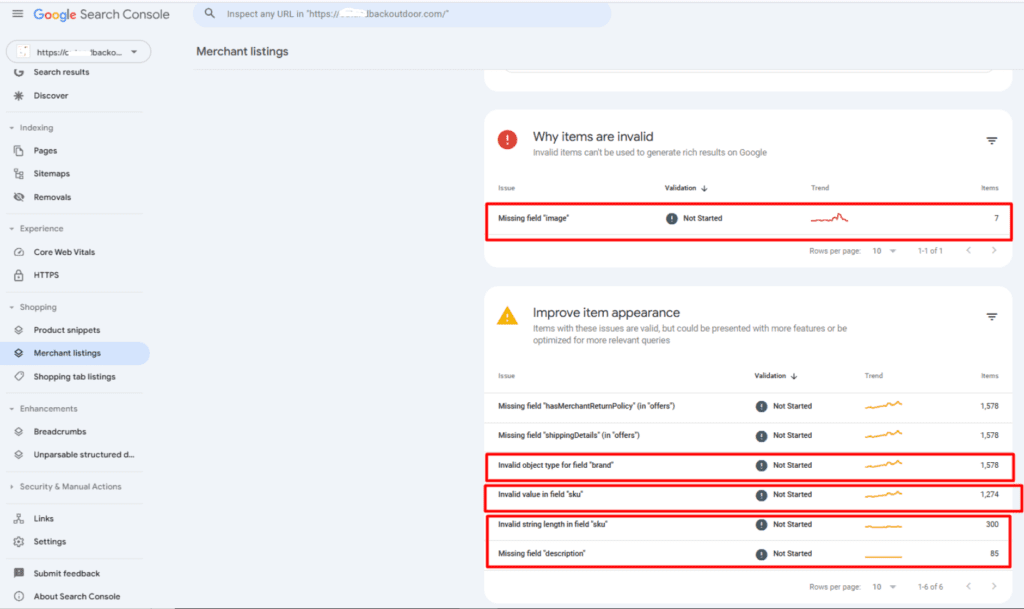This screenshot has width=1024, height=609.
Task: Go to Removals page
Action: click(x=52, y=197)
